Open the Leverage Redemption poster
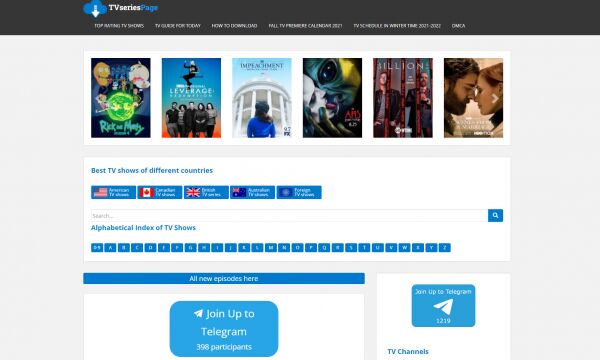Image resolution: width=600 pixels, height=360 pixels. pos(191,98)
